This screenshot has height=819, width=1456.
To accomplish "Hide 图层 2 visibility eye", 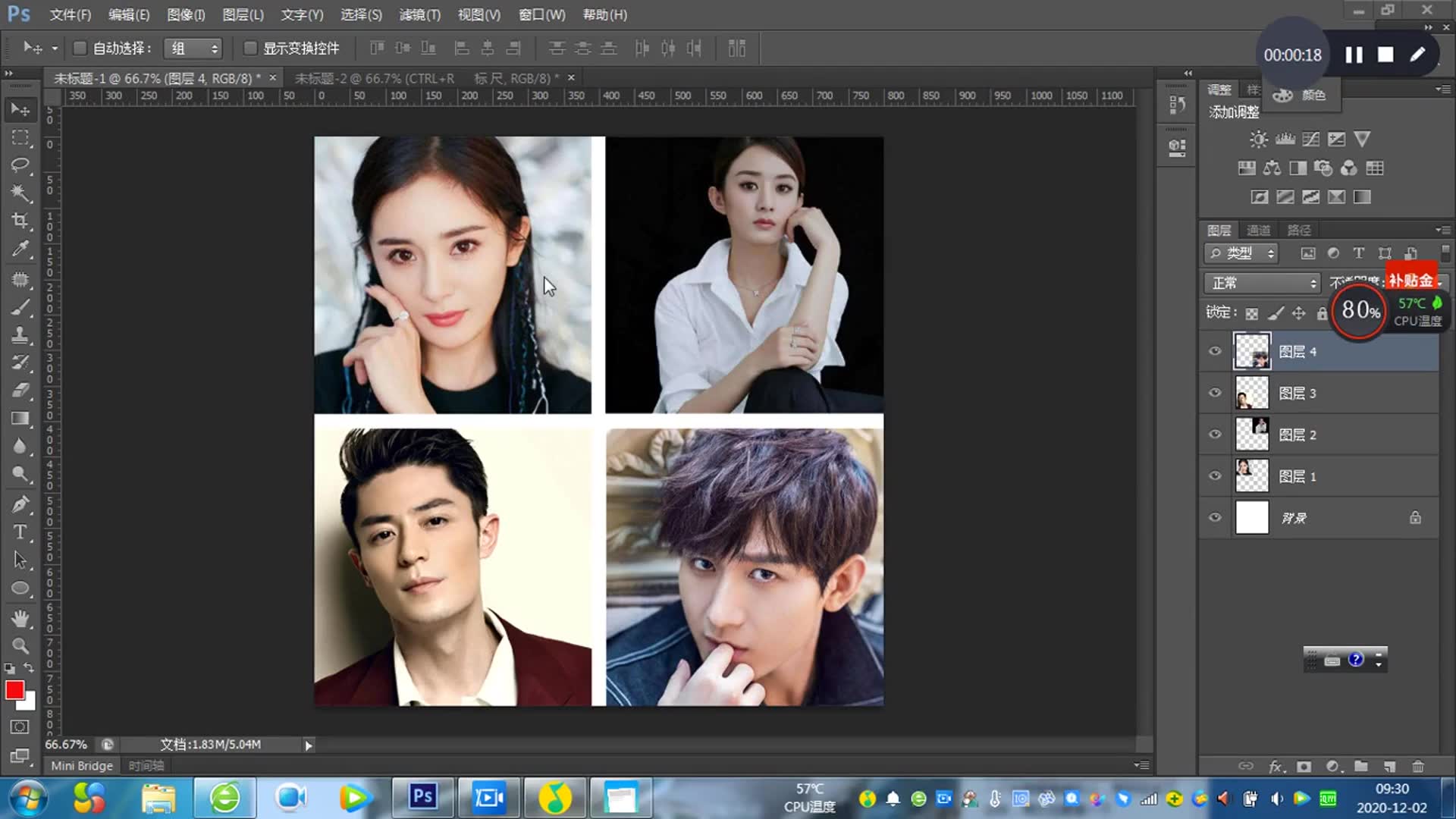I will click(x=1215, y=435).
